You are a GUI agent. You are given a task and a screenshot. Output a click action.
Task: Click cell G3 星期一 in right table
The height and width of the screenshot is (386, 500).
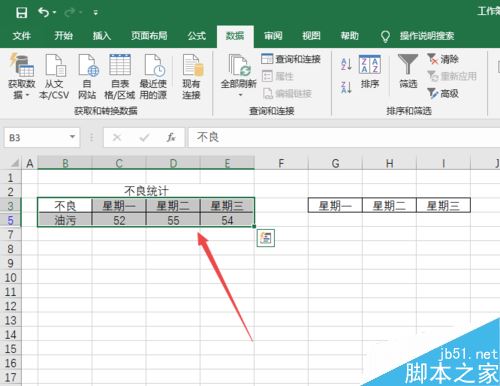(335, 205)
